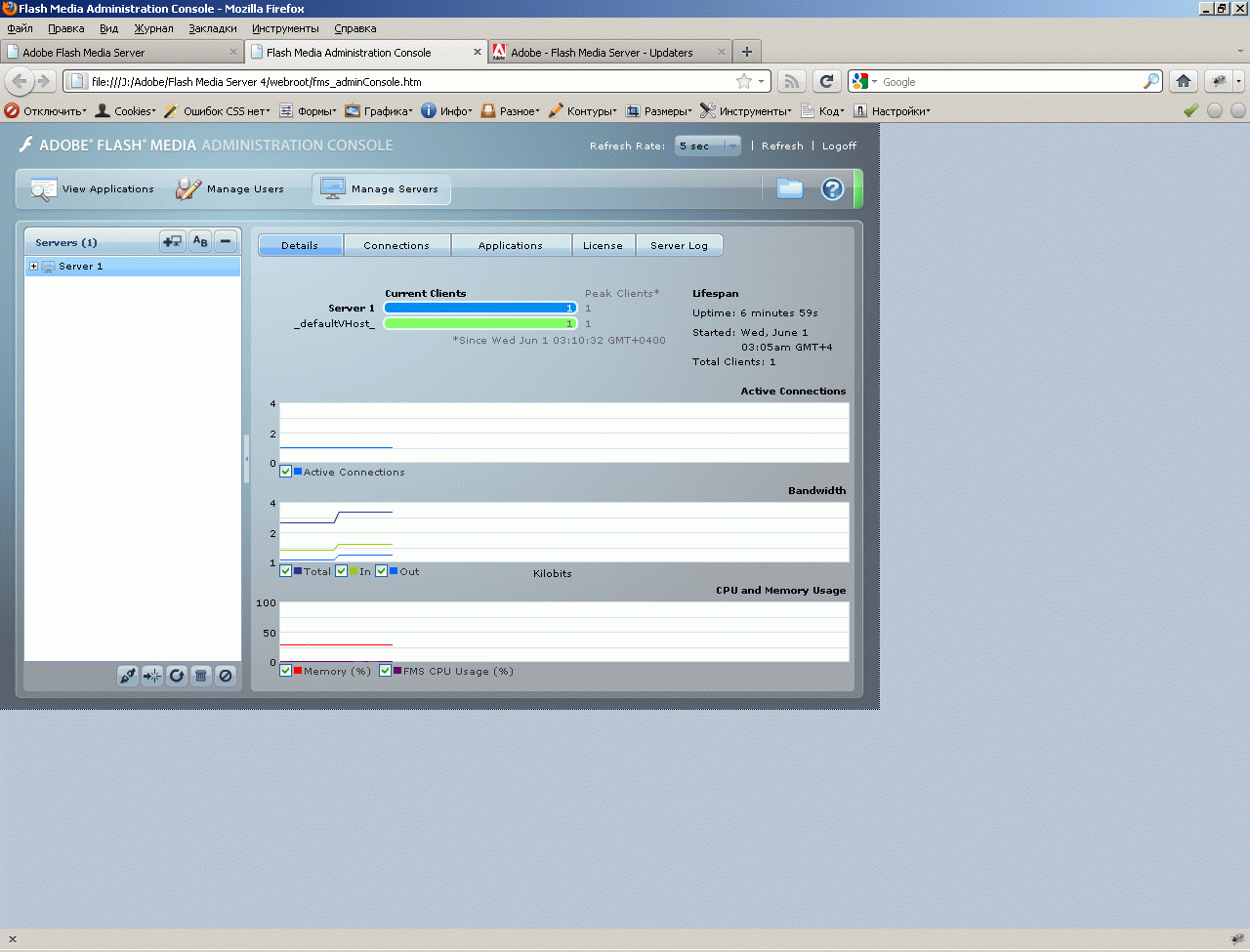Toggle the Active Connections graph checkbox
Viewport: 1250px width, 952px height.
[285, 472]
